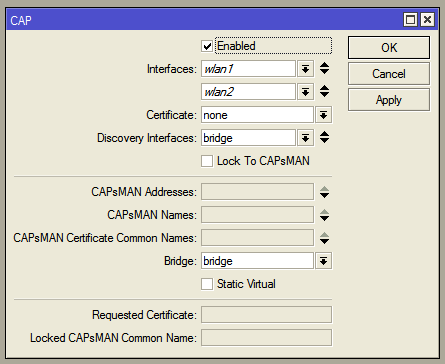The width and height of the screenshot is (445, 364).
Task: Click the up/down arrows beside wlan1
Action: pos(324,68)
